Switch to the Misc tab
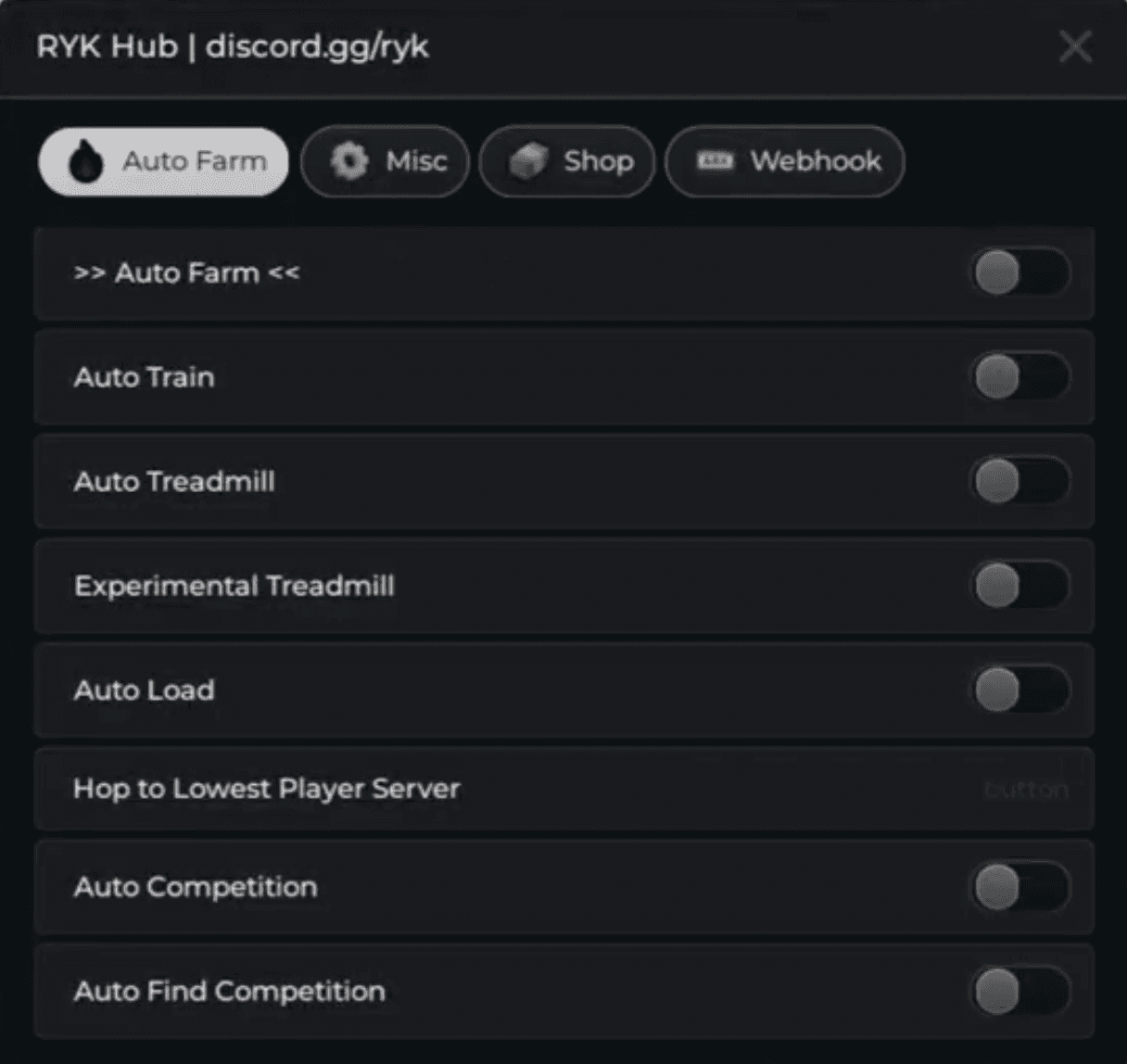1127x1064 pixels. click(386, 161)
